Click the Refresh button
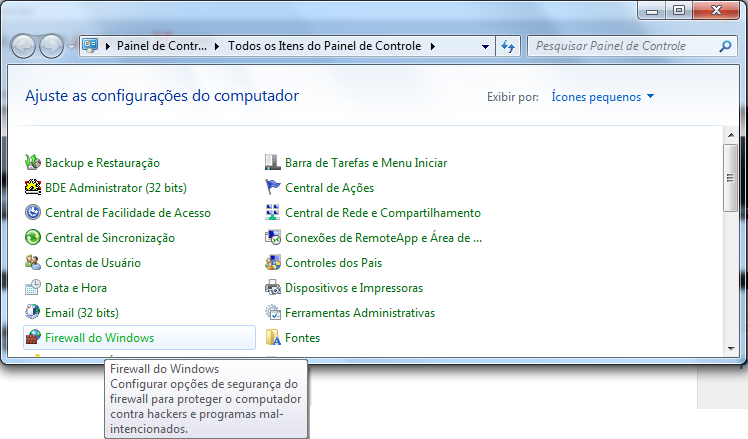Image resolution: width=748 pixels, height=439 pixels. tap(508, 46)
